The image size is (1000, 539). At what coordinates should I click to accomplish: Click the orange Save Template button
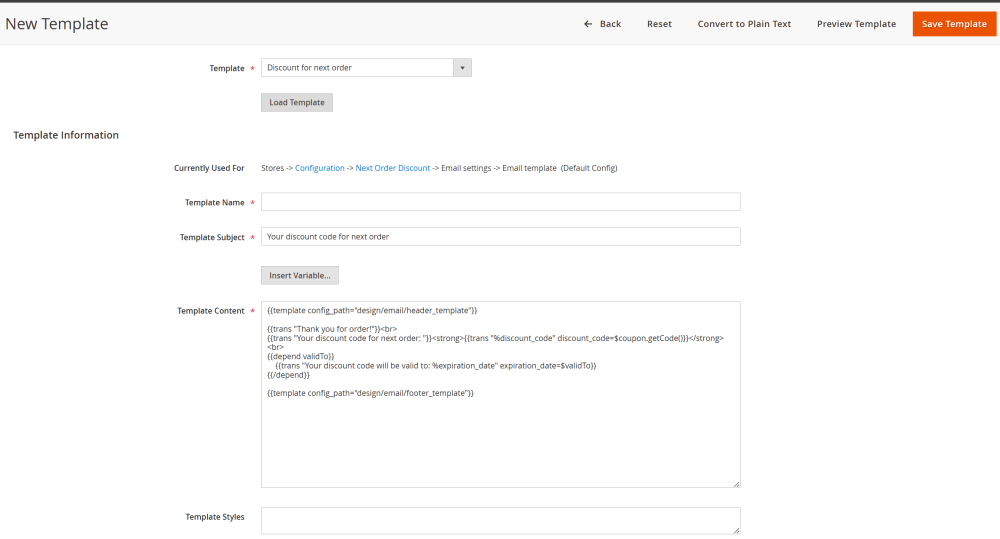953,24
